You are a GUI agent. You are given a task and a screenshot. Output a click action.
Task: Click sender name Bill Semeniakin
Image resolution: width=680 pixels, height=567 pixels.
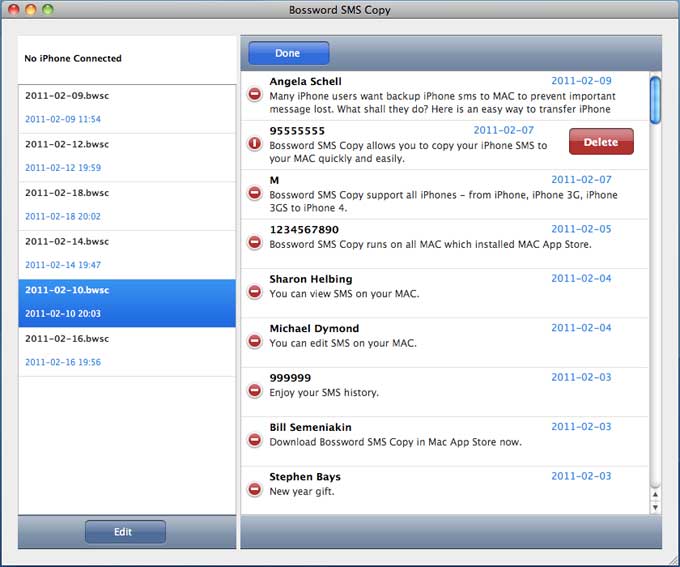coord(311,428)
